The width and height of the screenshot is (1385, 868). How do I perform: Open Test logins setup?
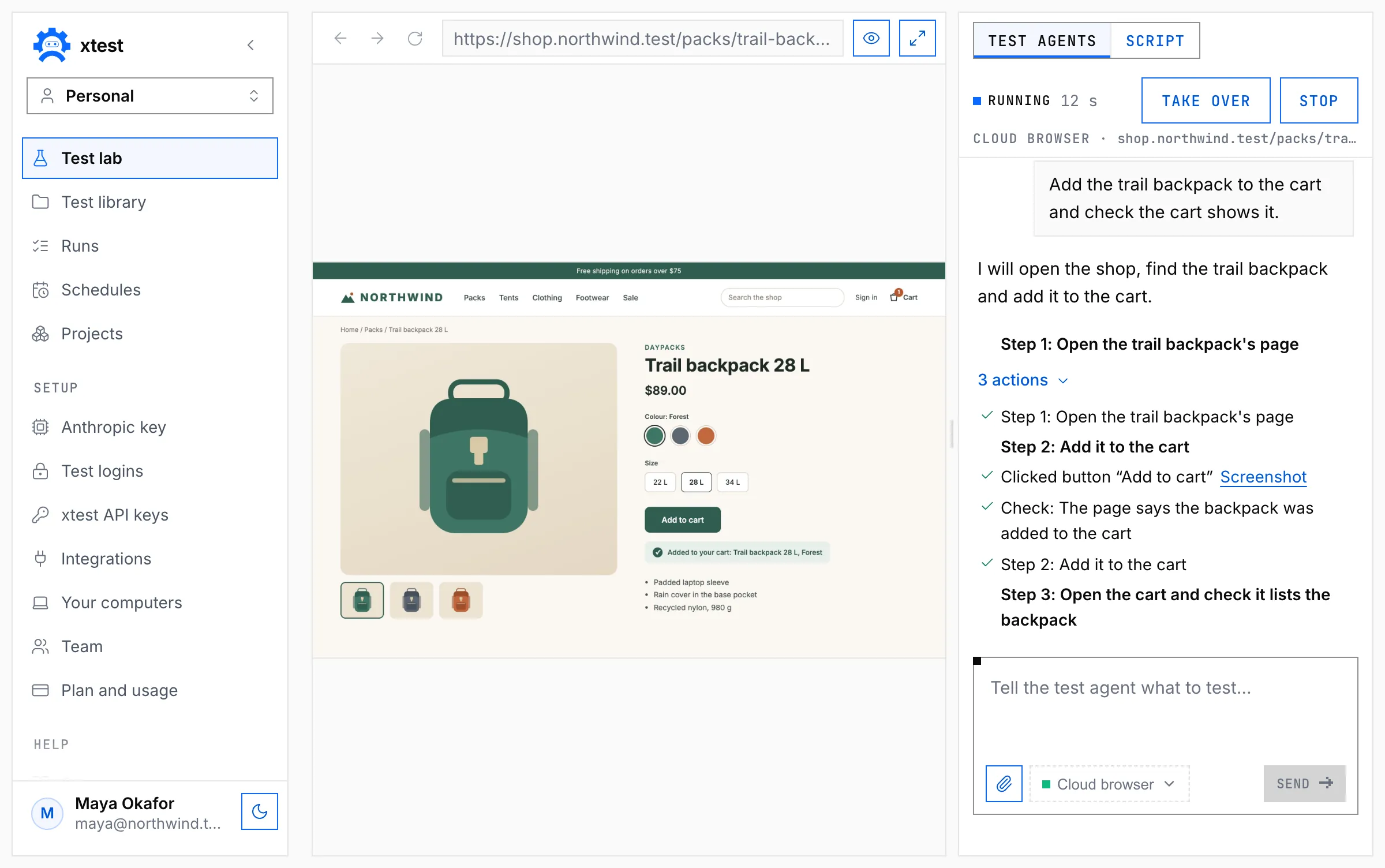click(x=150, y=471)
